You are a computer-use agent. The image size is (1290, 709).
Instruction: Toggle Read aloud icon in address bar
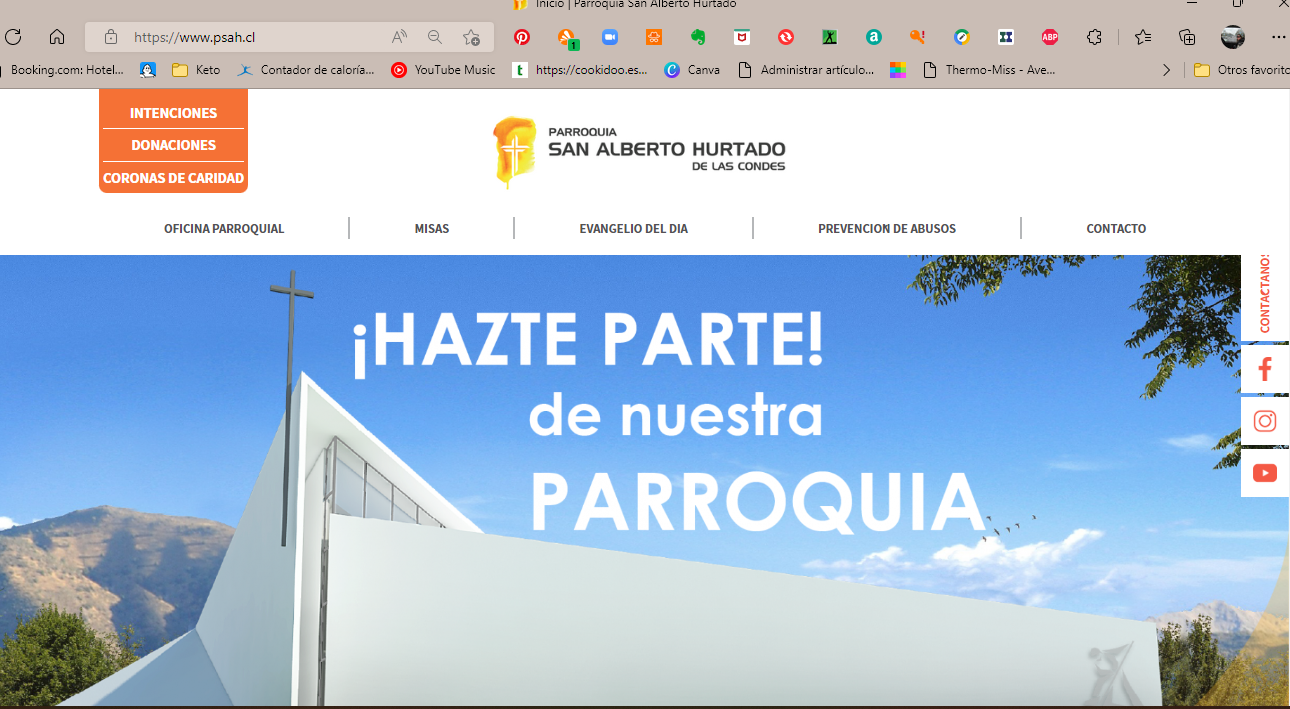(x=399, y=37)
